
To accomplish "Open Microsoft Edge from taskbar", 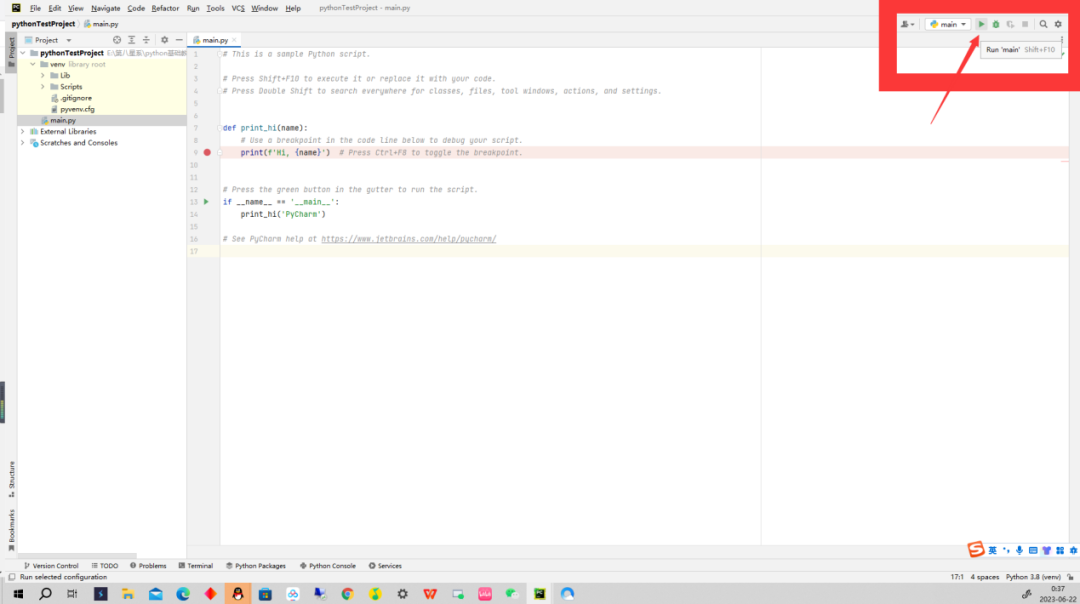I will [183, 594].
